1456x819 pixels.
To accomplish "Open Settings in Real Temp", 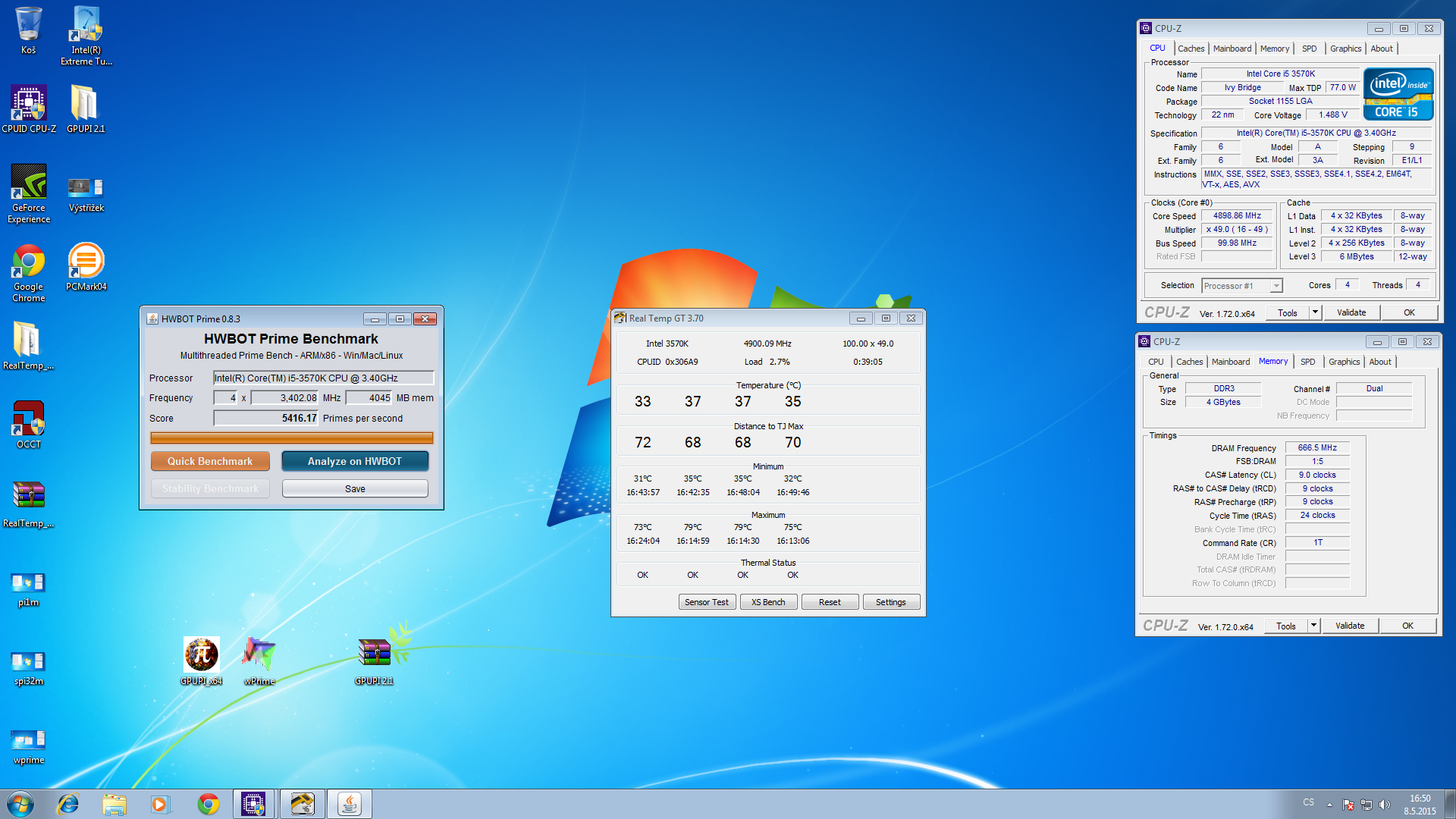I will pyautogui.click(x=891, y=602).
